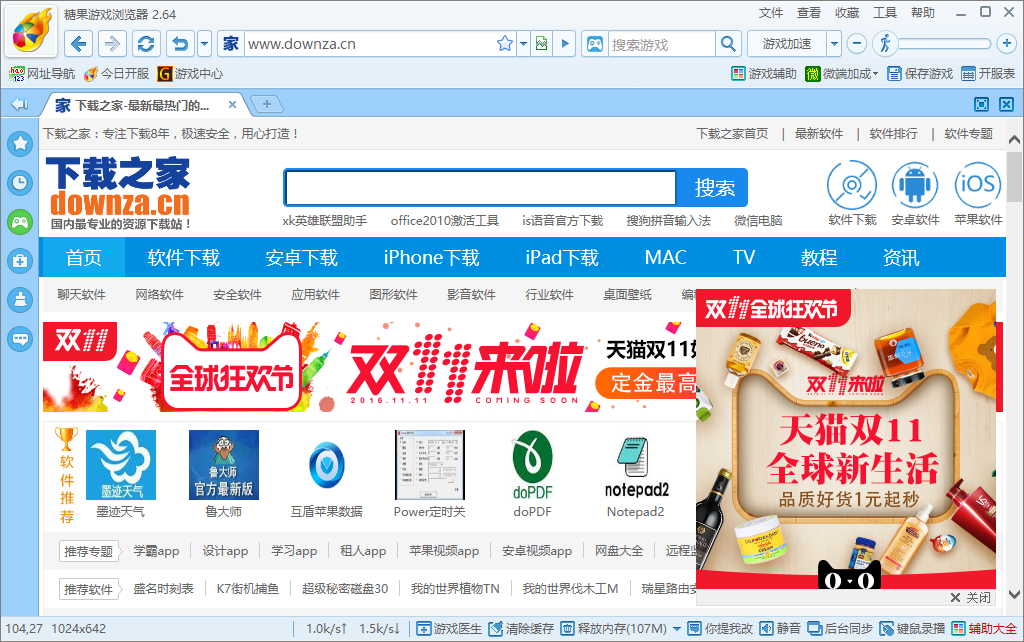Expand the dropdown arrow after 释放内存
1024x642 pixels.
point(677,629)
